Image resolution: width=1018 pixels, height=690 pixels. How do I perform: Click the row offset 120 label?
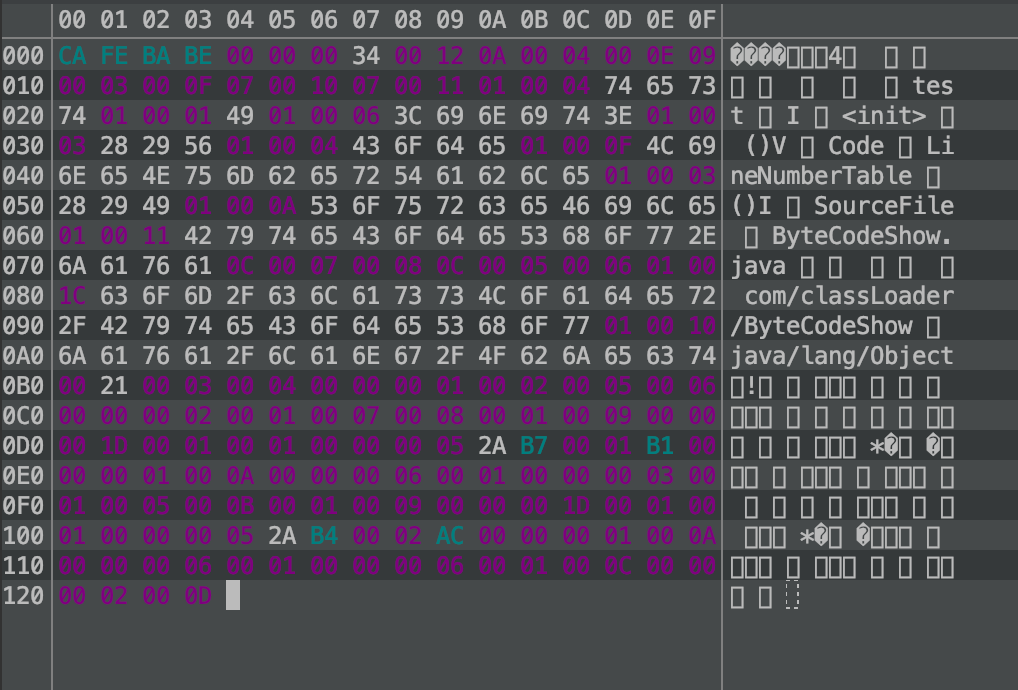click(23, 596)
